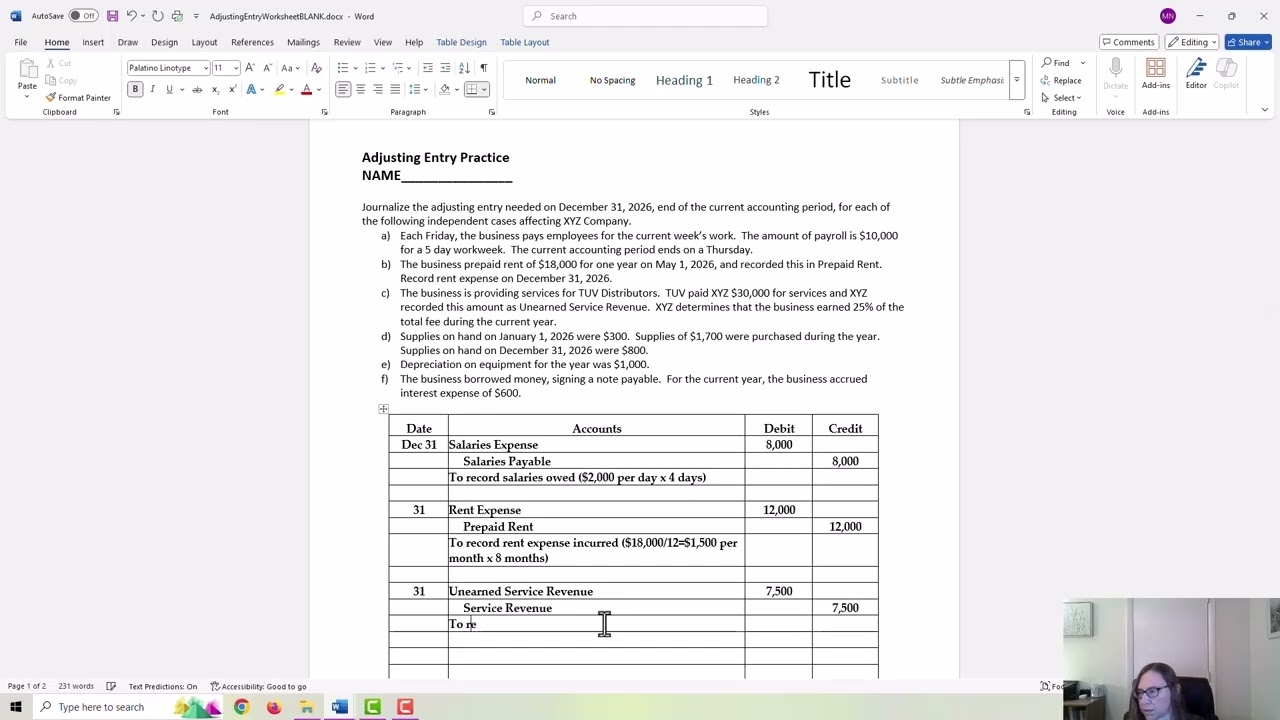1280x720 pixels.
Task: Open font color dropdown arrow
Action: click(319, 89)
